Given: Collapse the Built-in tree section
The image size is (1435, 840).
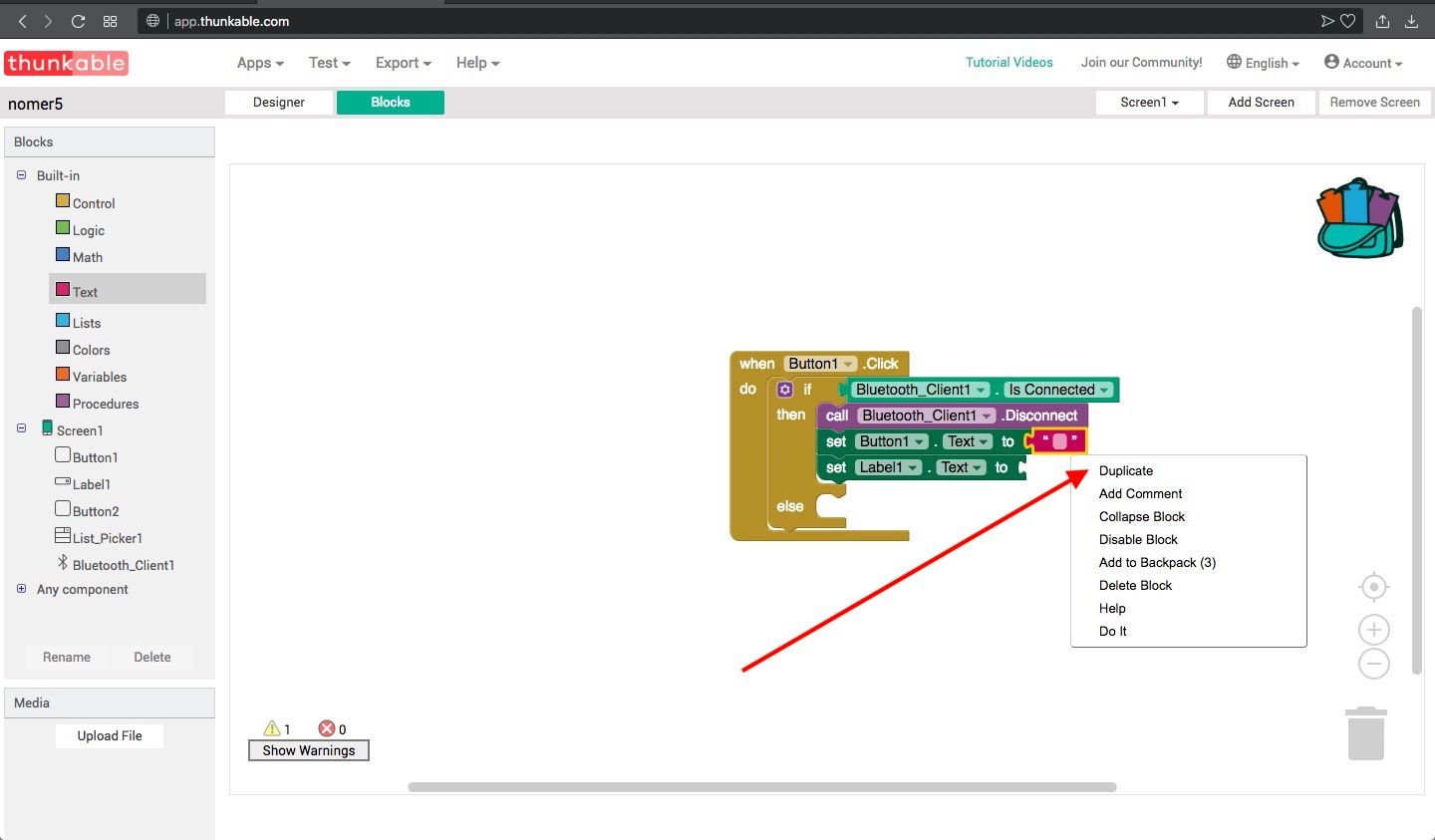Looking at the screenshot, I should tap(21, 174).
